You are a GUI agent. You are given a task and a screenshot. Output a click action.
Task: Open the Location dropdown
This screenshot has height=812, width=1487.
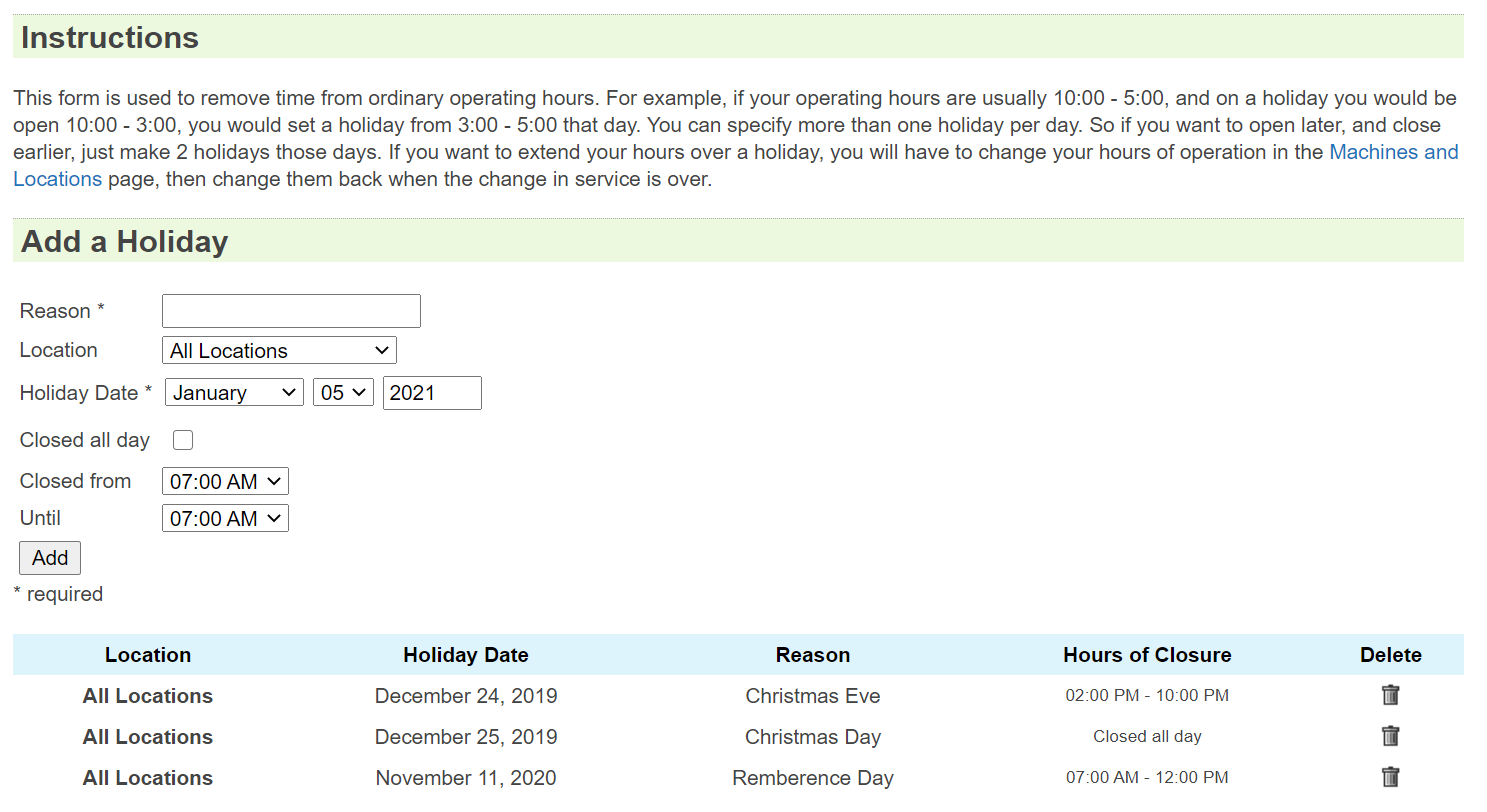[x=279, y=350]
